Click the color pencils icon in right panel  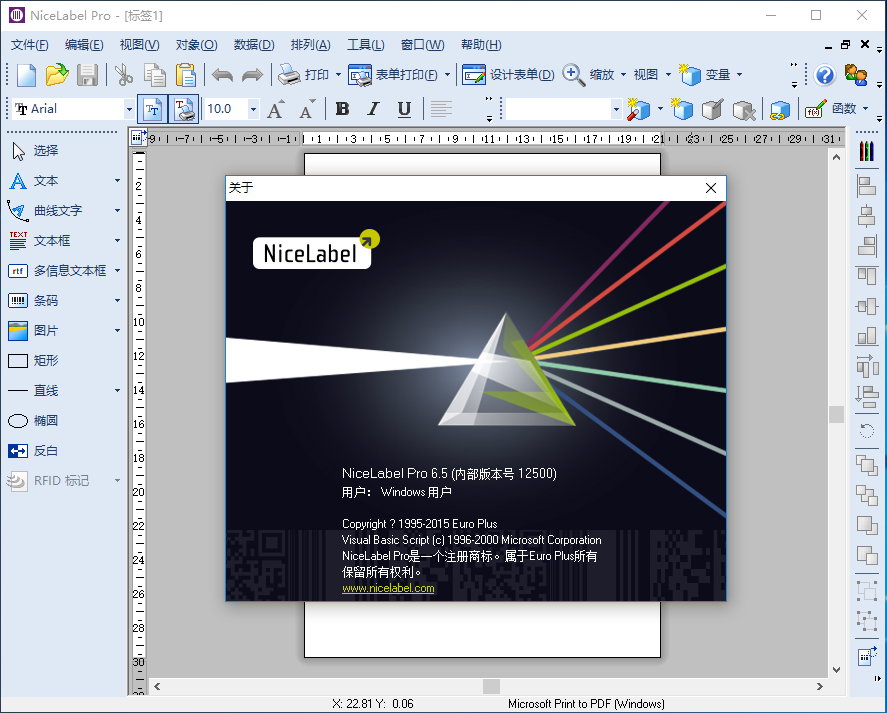866,151
